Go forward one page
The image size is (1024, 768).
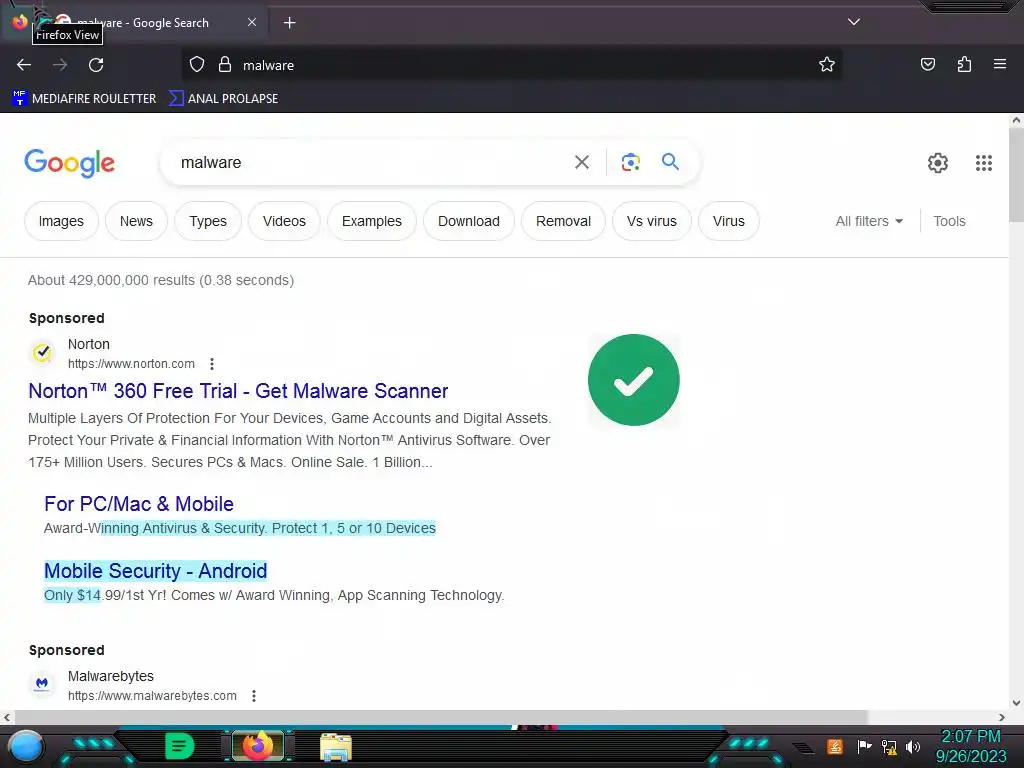(60, 65)
